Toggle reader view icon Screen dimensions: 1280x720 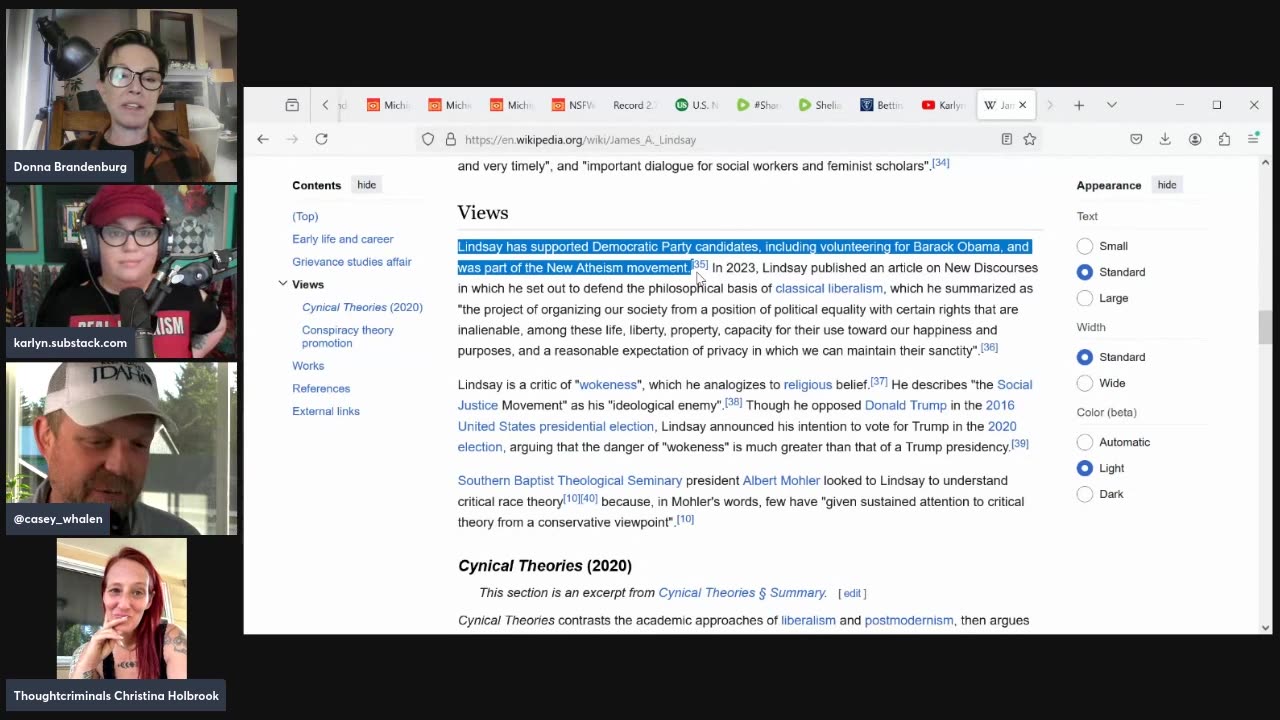1007,140
